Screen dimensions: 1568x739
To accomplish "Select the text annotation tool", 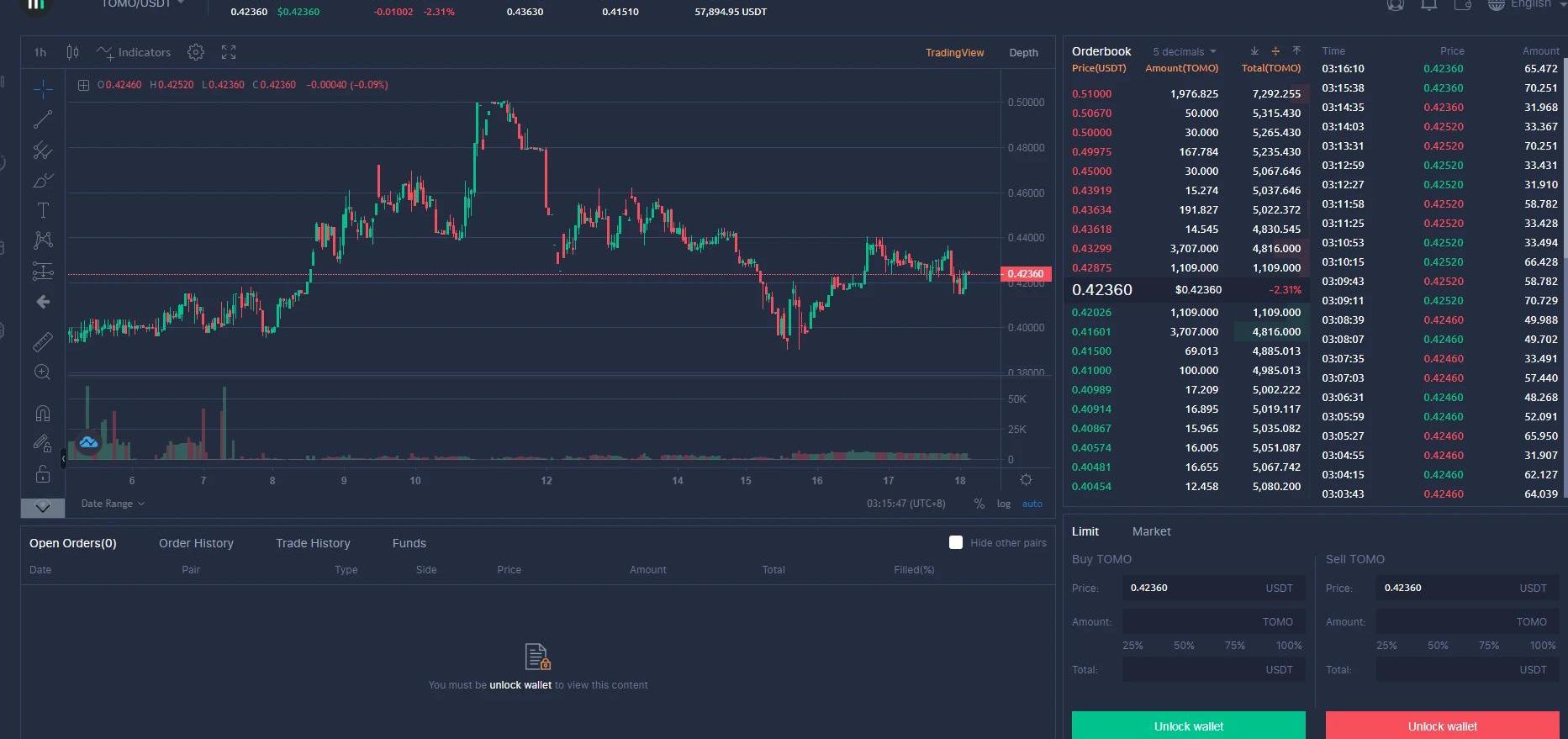I will click(x=43, y=210).
